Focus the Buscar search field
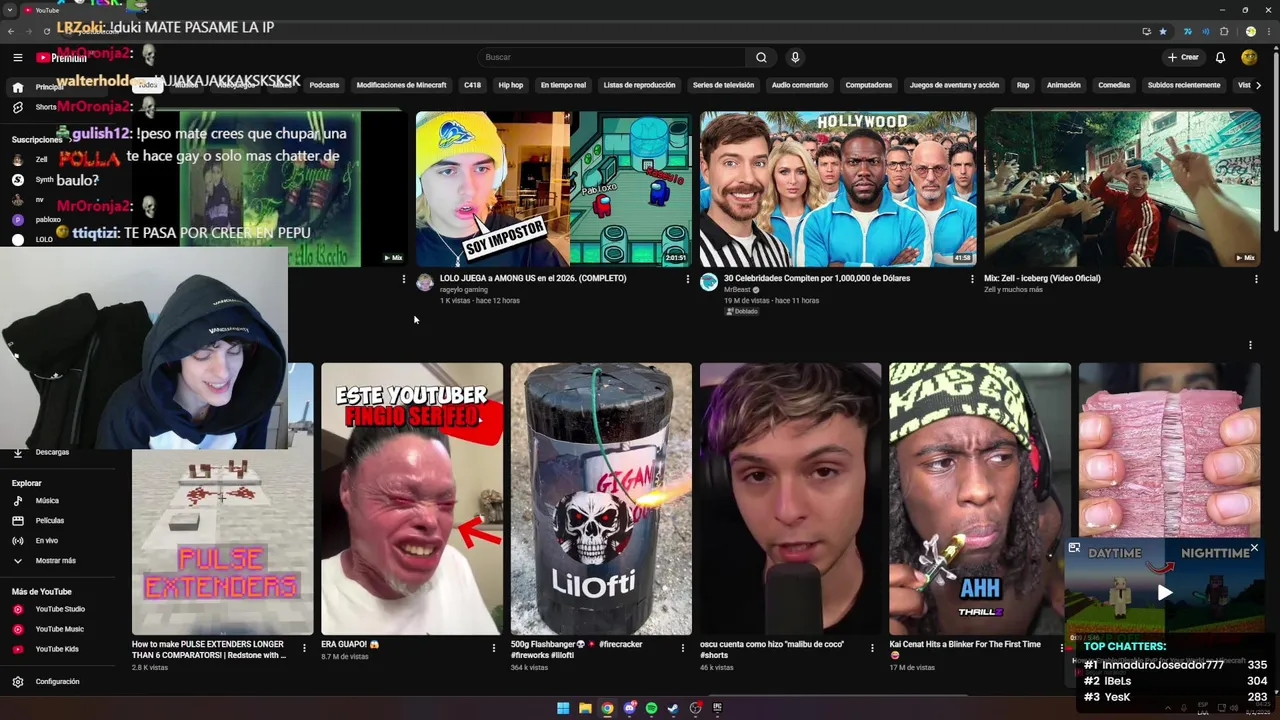Image resolution: width=1280 pixels, height=720 pixels. point(611,58)
